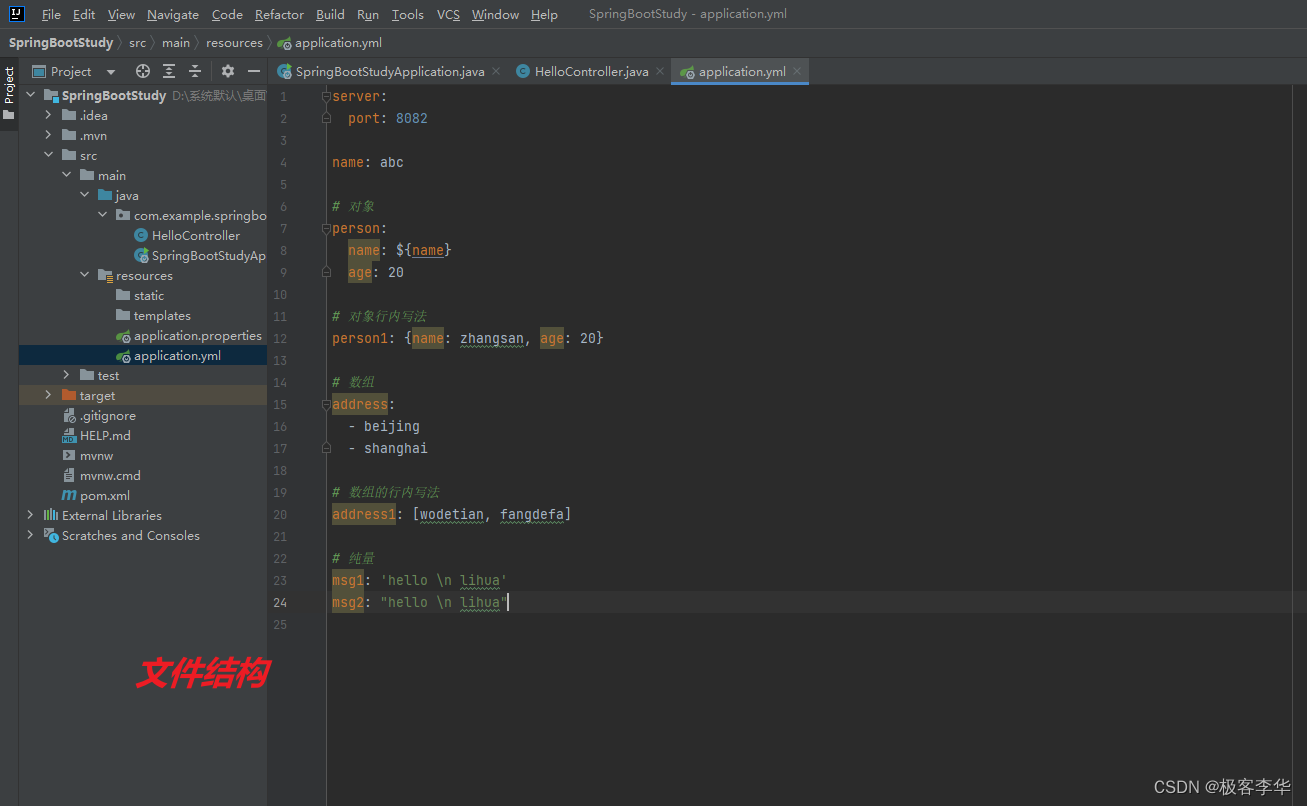This screenshot has height=806, width=1307.
Task: Click the HELP.md markdown icon
Action: click(x=69, y=436)
